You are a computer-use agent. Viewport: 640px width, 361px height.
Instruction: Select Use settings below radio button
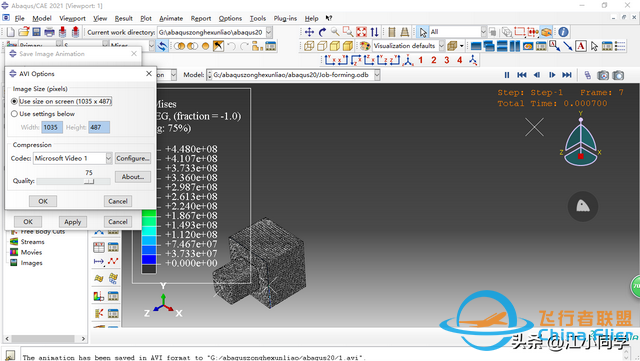pos(43,114)
